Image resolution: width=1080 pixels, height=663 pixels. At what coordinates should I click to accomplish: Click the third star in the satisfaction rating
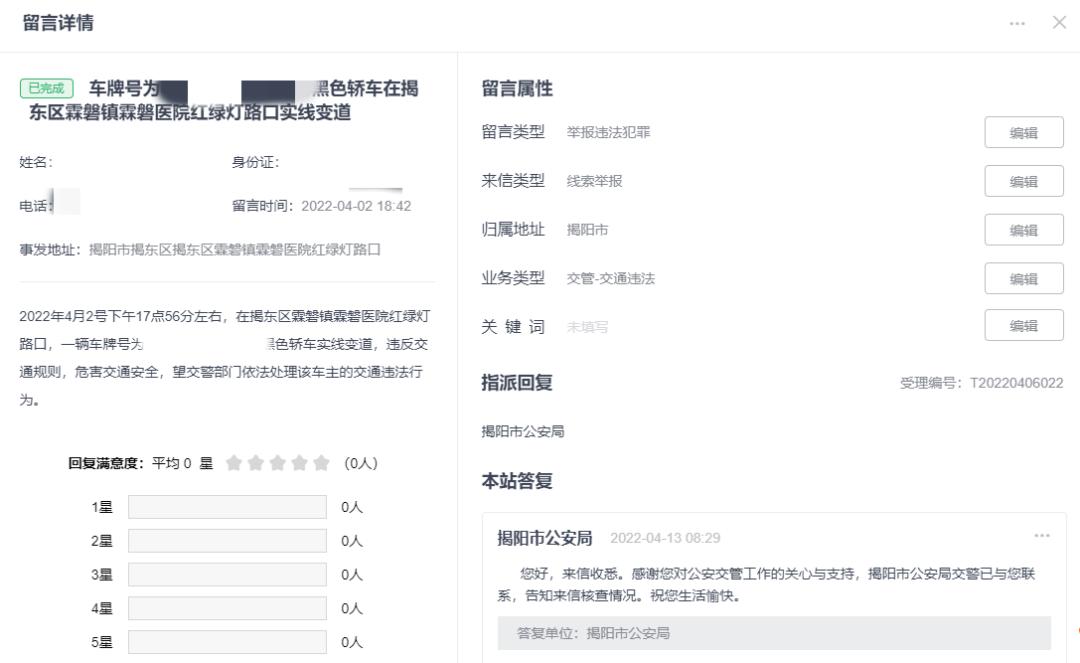coord(276,462)
